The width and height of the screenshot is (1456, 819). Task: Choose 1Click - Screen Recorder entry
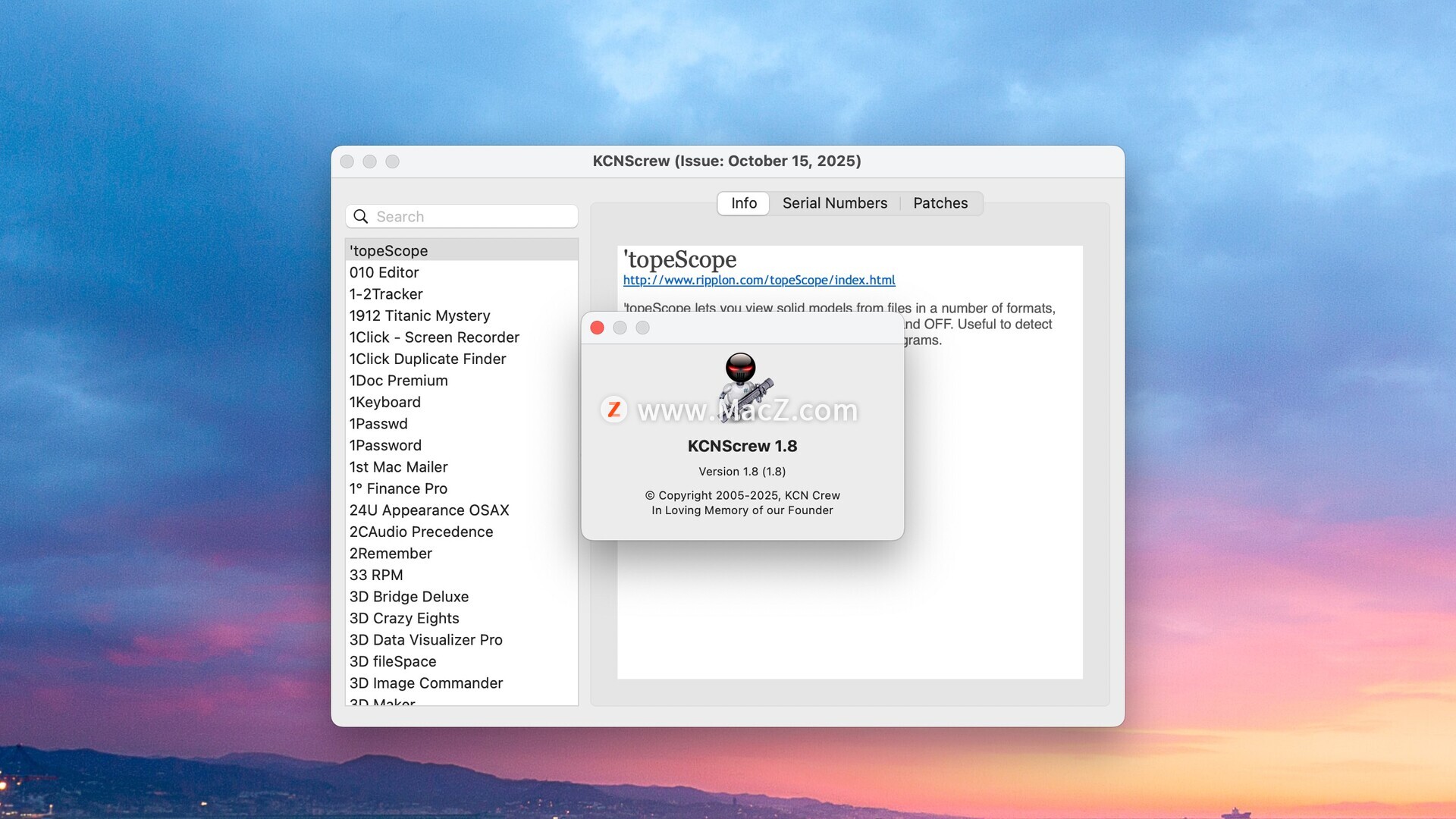(x=434, y=337)
